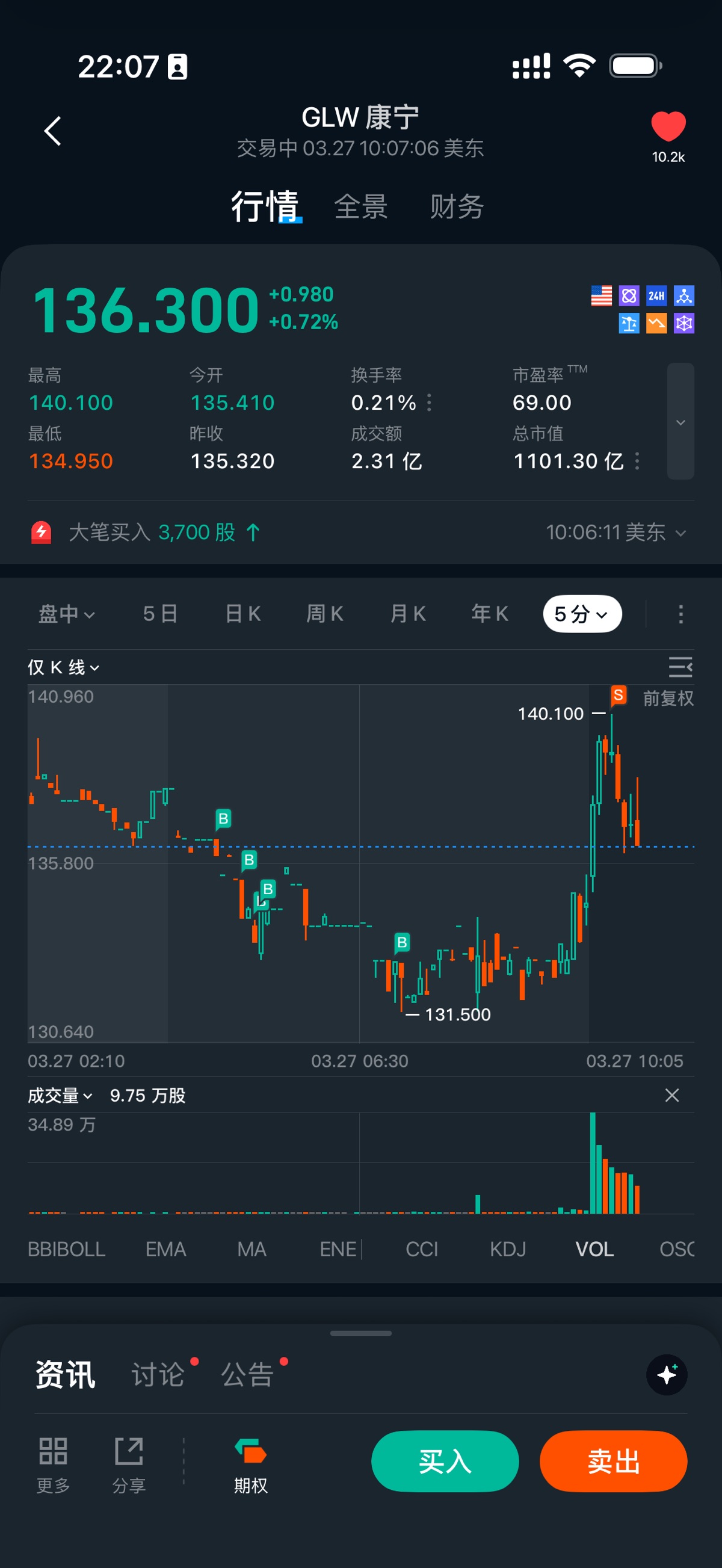The image size is (722, 1568).
Task: Toggle the red heart favorite icon
Action: coord(668,126)
